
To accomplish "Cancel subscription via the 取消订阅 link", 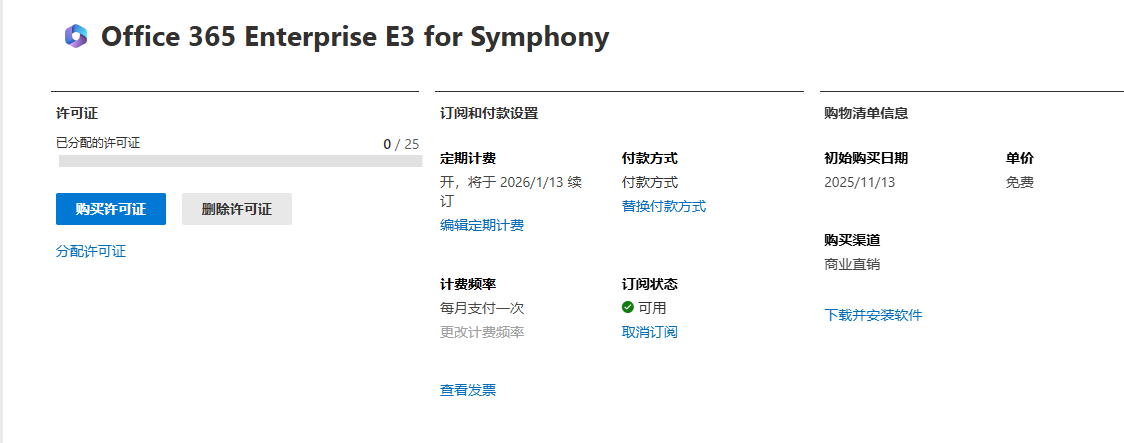I will tap(650, 332).
